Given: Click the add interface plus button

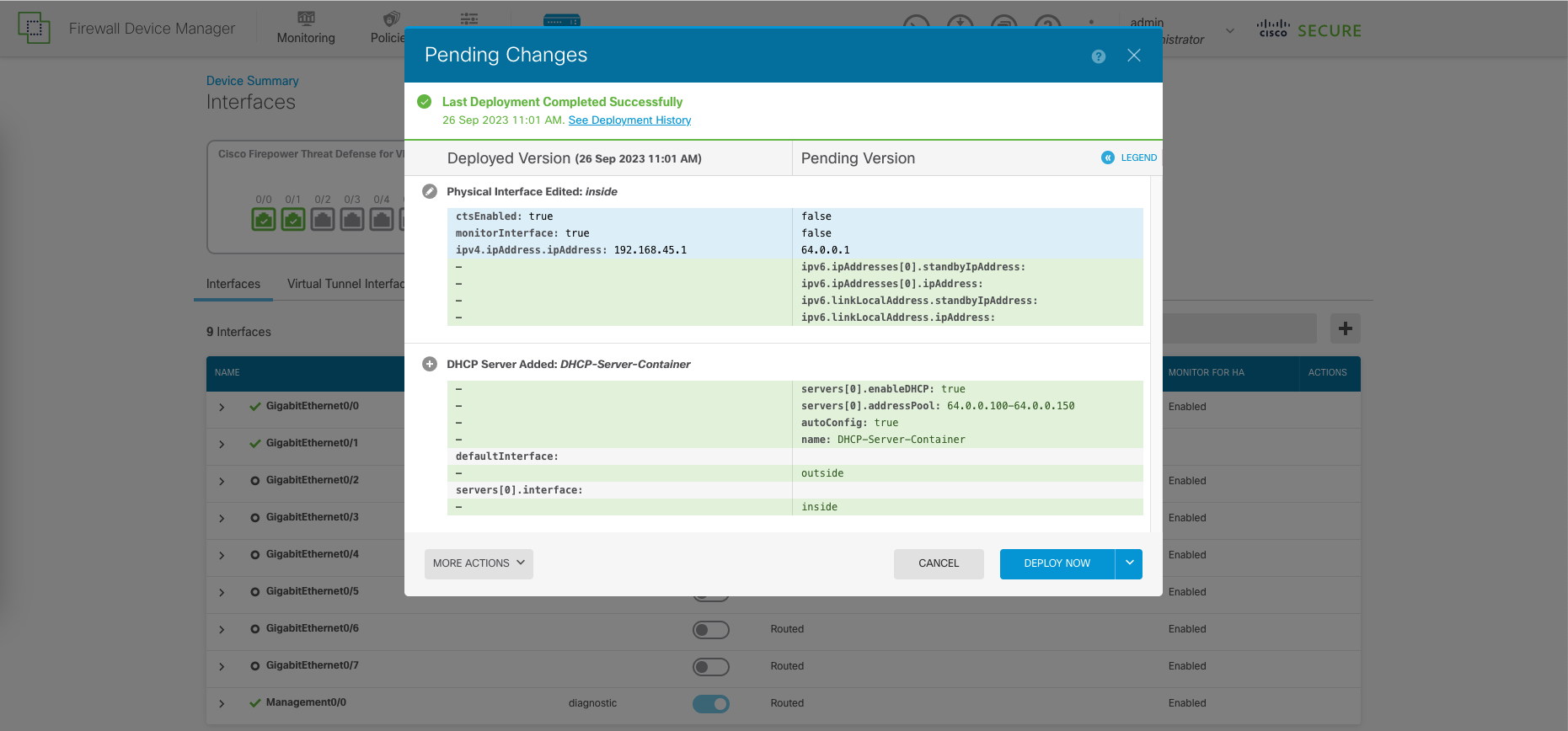Looking at the screenshot, I should pos(1345,328).
